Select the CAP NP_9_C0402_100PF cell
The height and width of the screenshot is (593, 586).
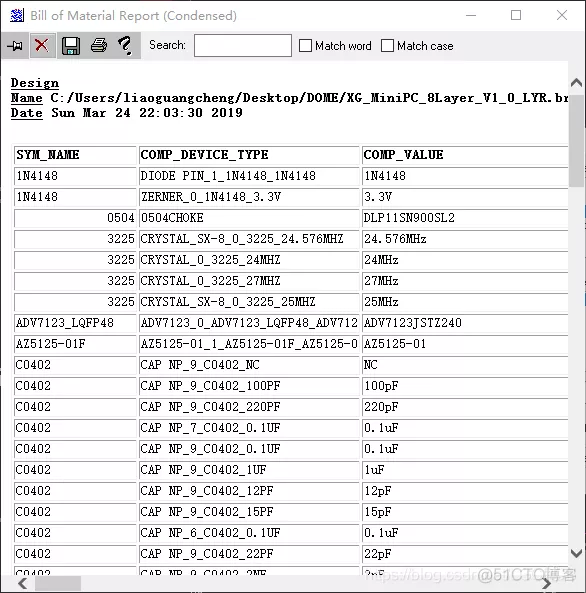click(249, 386)
